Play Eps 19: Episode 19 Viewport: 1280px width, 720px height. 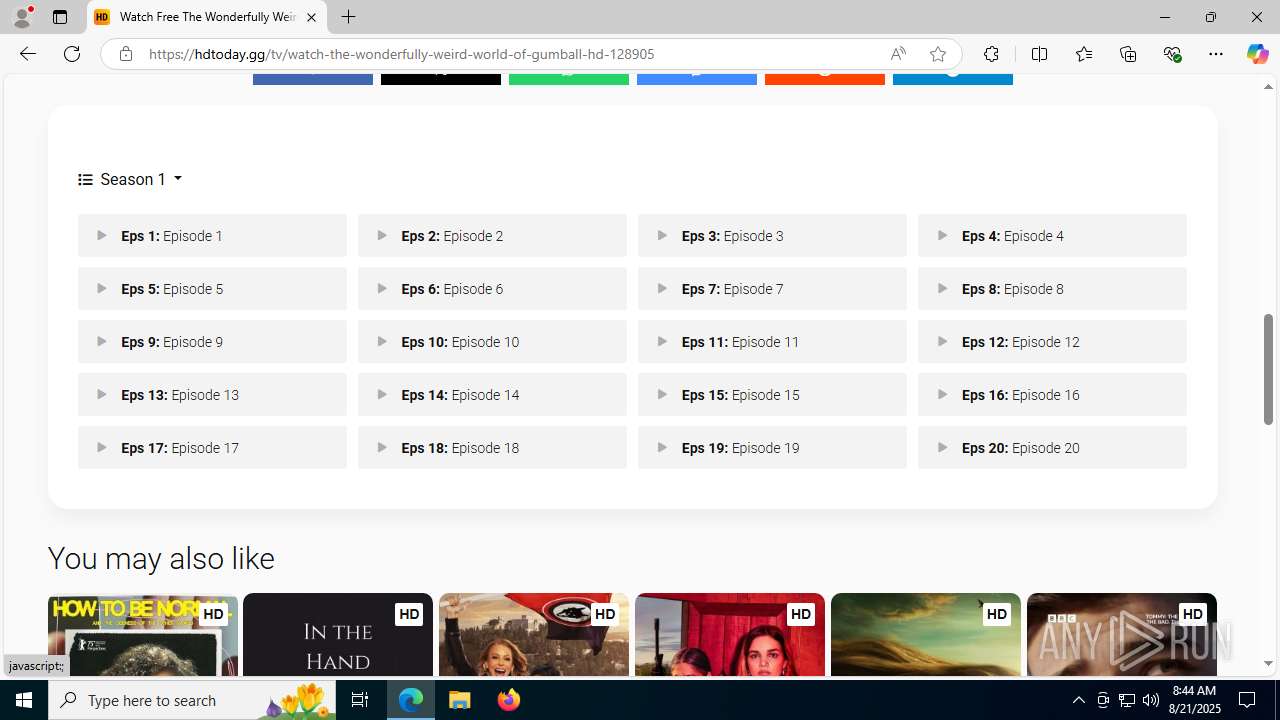click(x=772, y=448)
